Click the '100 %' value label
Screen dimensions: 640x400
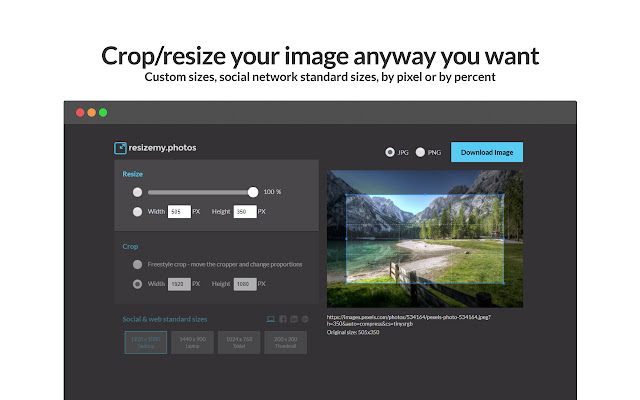coord(272,192)
